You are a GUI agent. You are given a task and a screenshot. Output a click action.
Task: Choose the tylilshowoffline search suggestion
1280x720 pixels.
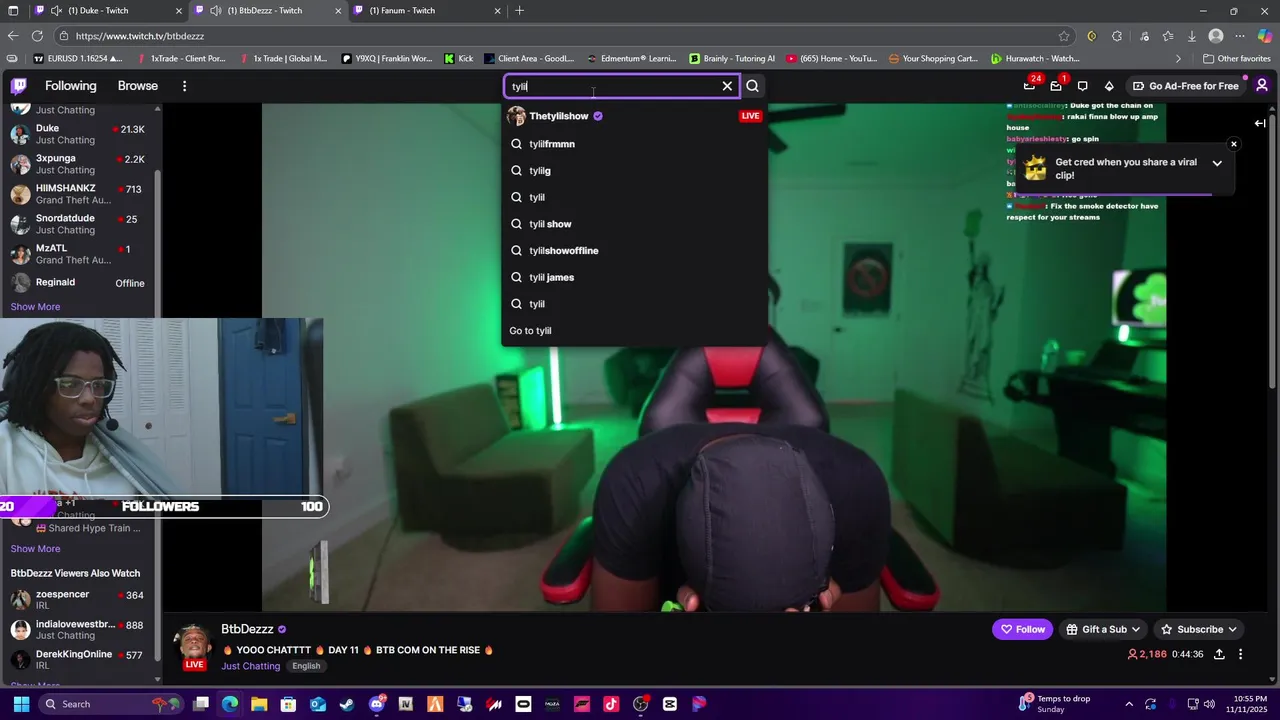point(635,251)
